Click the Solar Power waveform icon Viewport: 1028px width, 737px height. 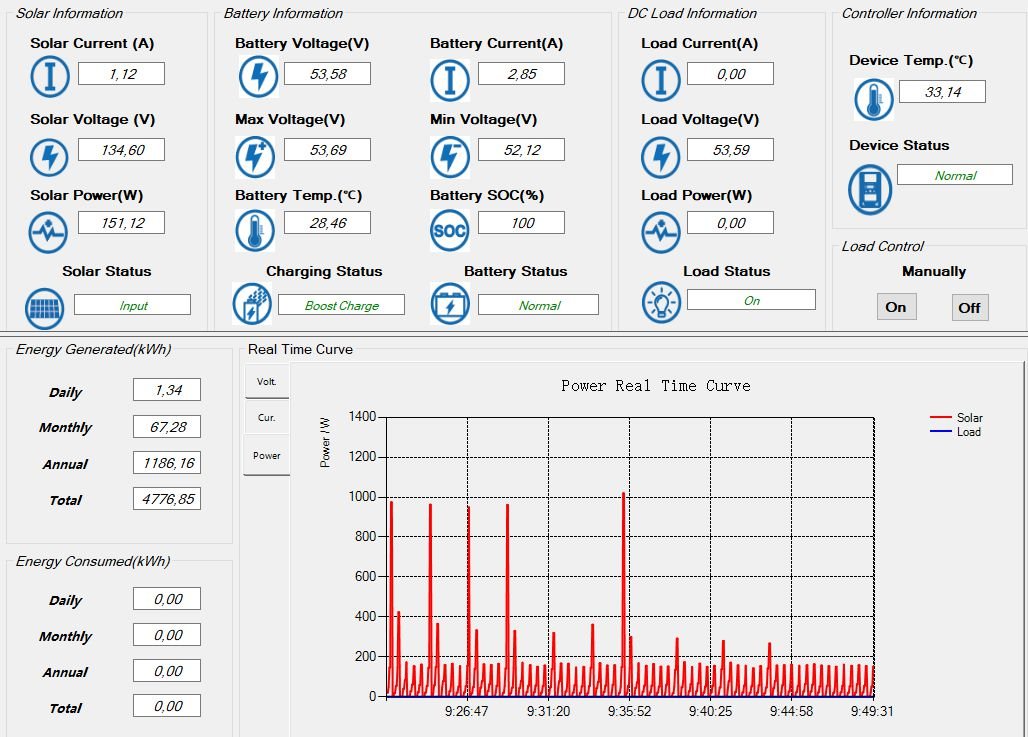pos(47,232)
